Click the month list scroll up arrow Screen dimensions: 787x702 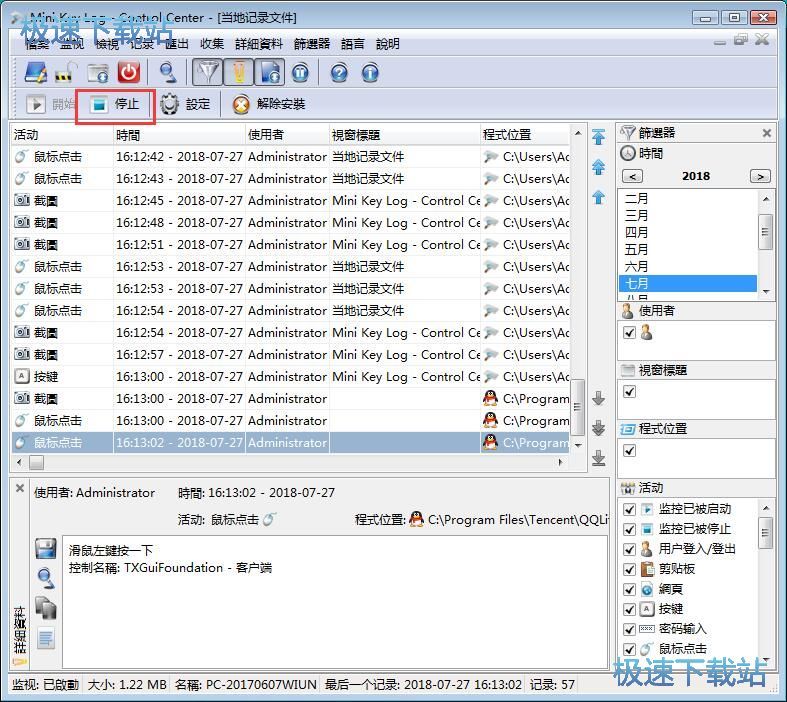[766, 199]
